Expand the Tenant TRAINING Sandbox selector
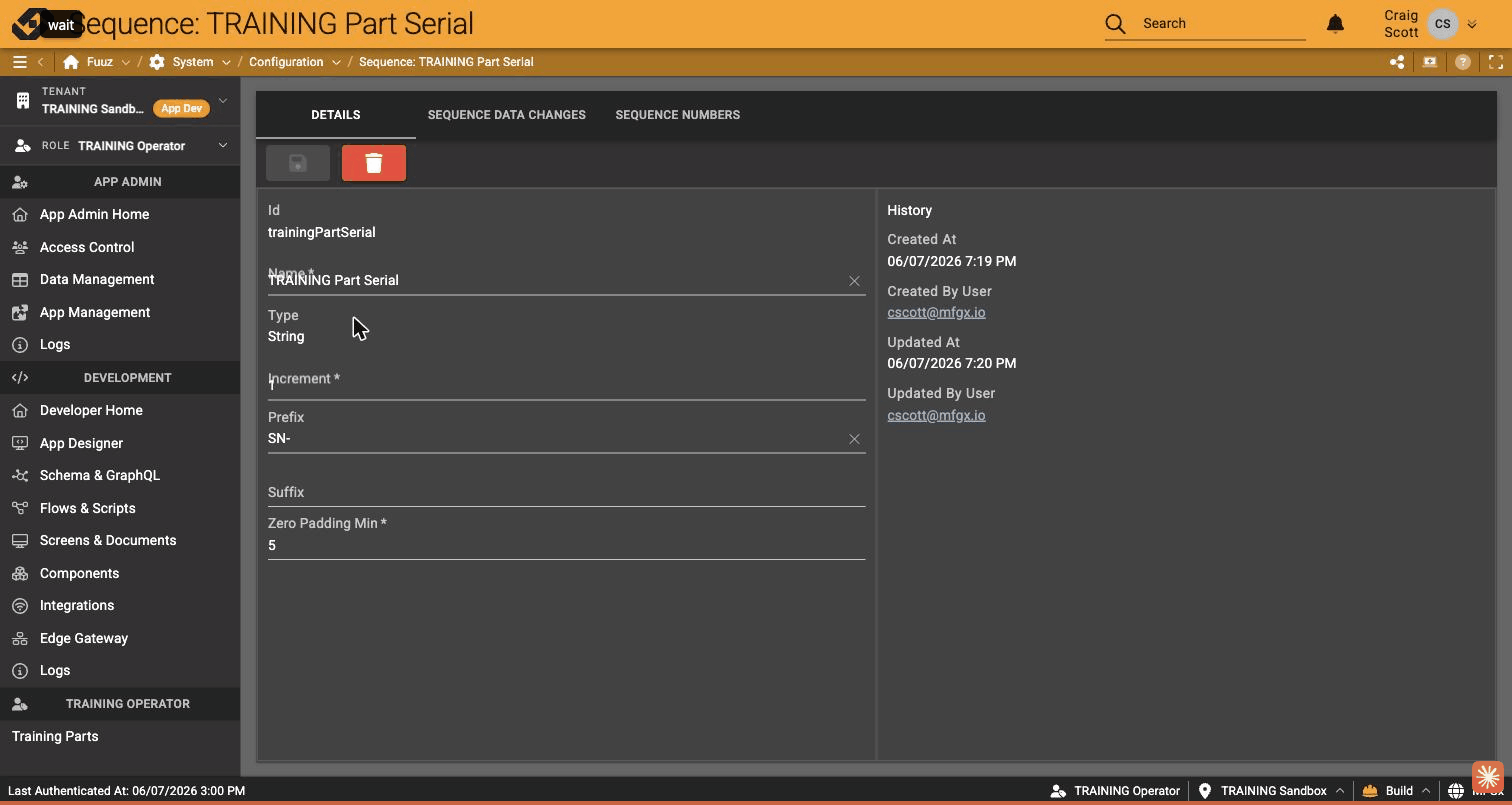Image resolution: width=1512 pixels, height=805 pixels. coord(223,100)
